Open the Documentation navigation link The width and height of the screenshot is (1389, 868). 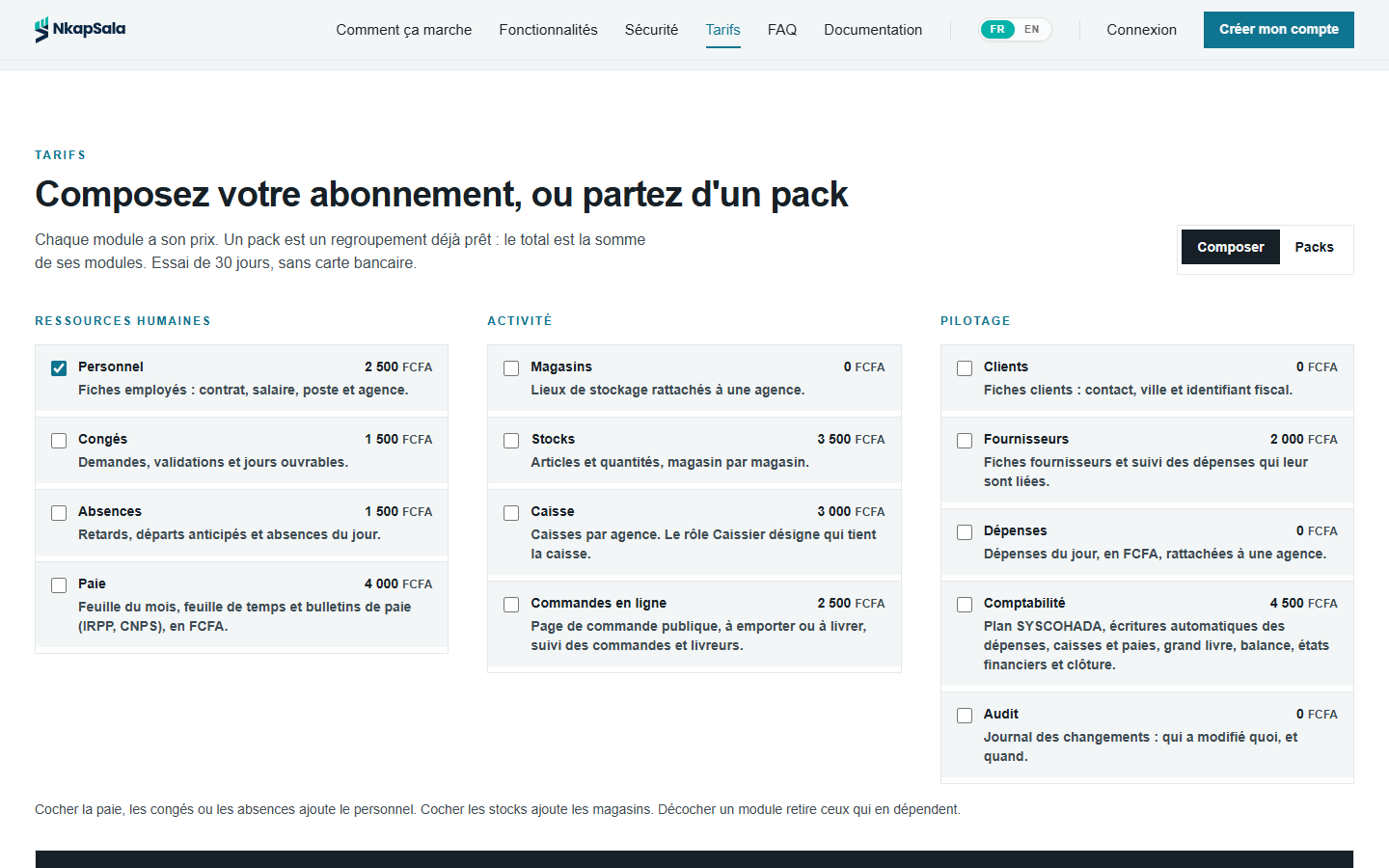873,30
